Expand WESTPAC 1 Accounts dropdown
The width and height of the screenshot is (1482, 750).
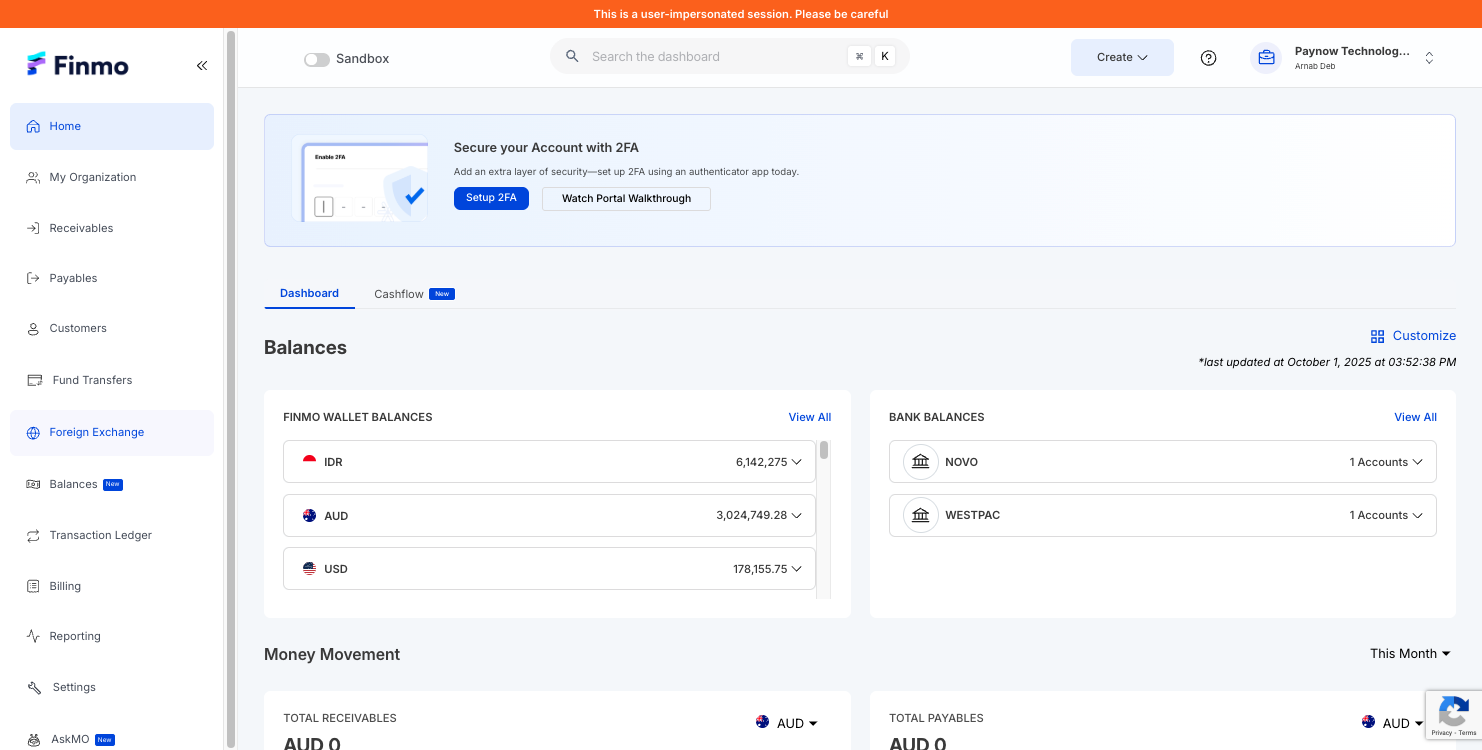[x=1385, y=515]
